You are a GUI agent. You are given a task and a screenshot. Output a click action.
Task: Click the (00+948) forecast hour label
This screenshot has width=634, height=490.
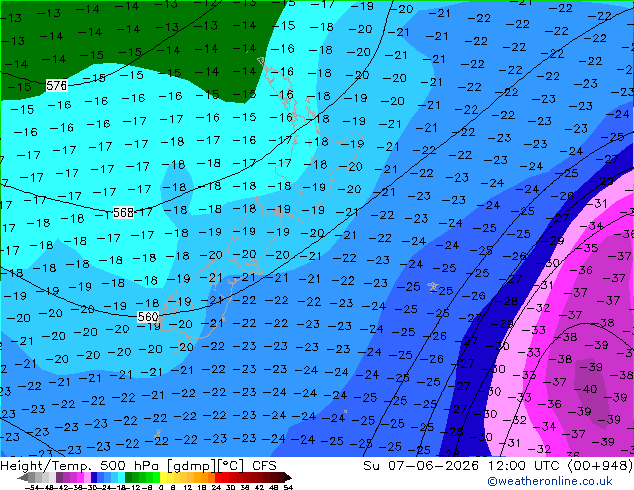[600, 466]
